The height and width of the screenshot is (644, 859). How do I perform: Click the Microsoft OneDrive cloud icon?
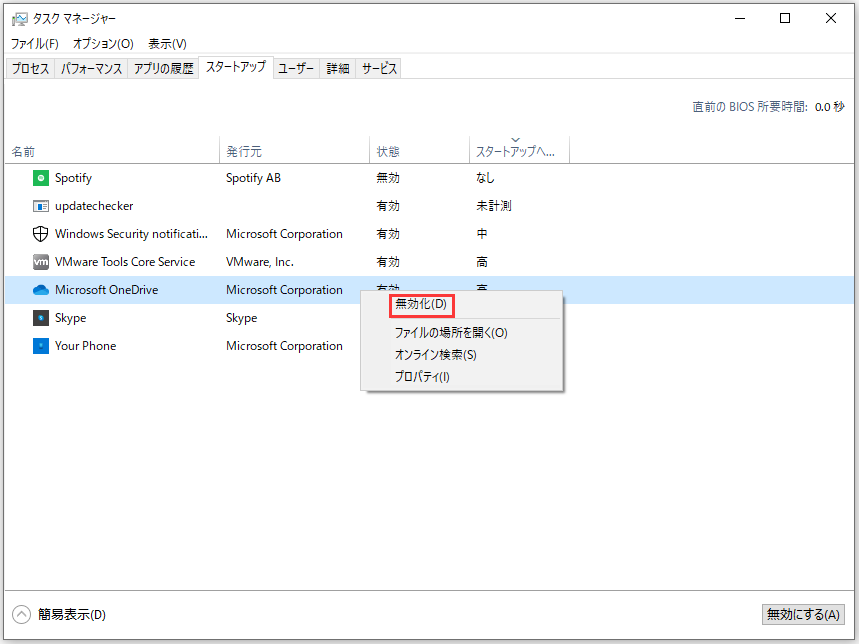[x=40, y=289]
